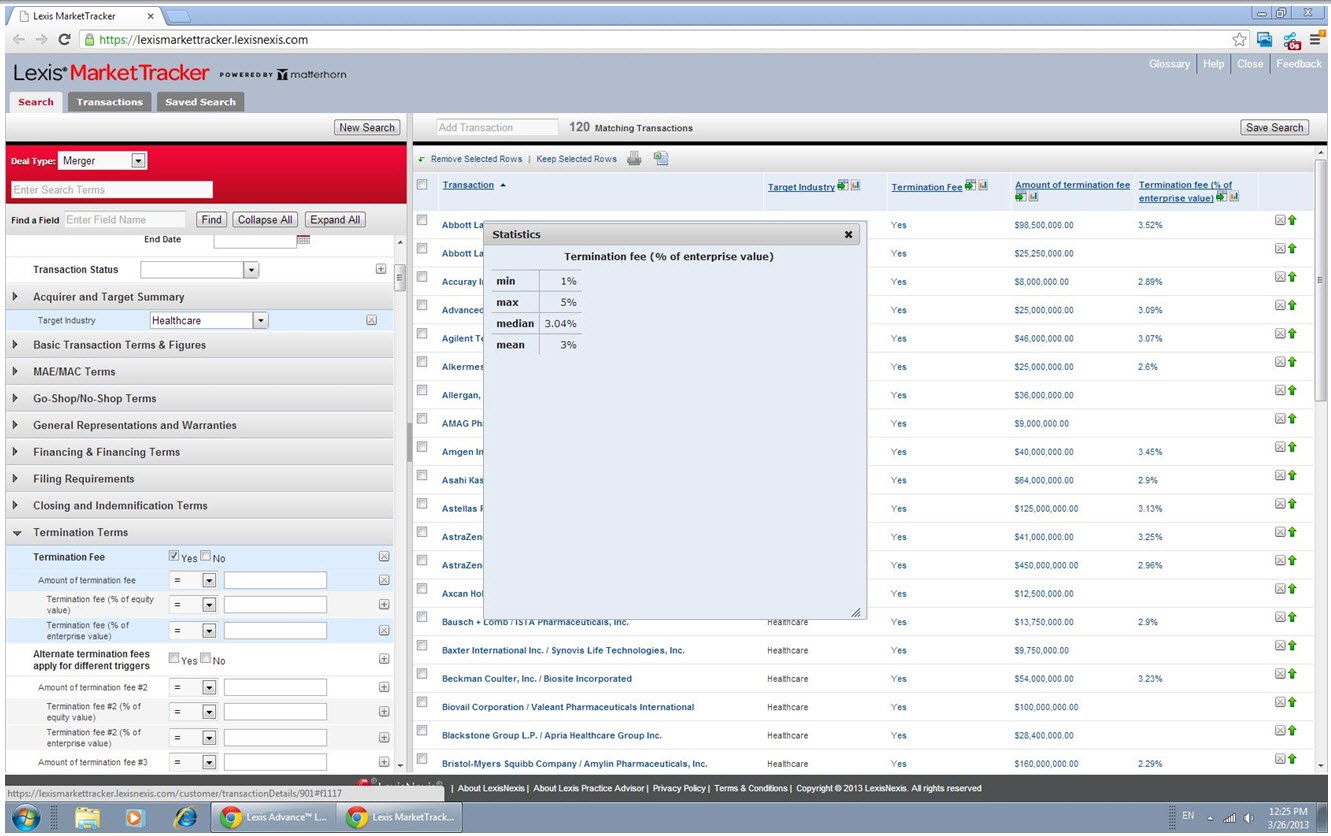This screenshot has height=836, width=1331.
Task: Click the New Search button
Action: click(x=367, y=127)
